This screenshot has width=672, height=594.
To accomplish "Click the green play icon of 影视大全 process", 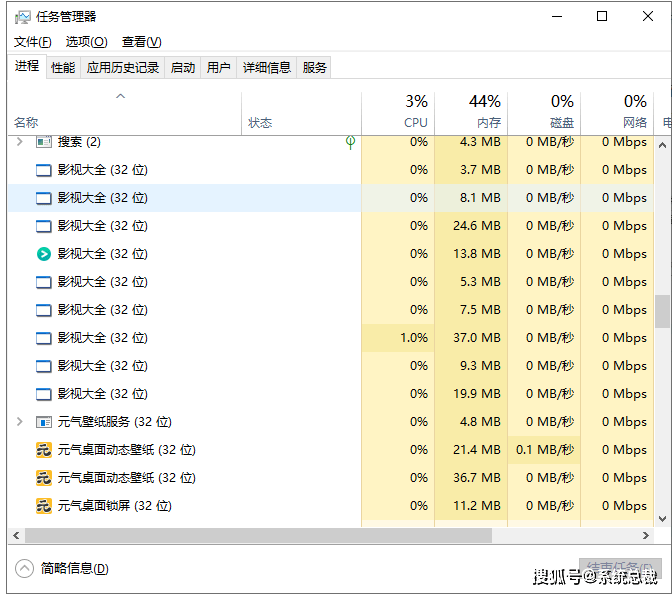I will [43, 254].
